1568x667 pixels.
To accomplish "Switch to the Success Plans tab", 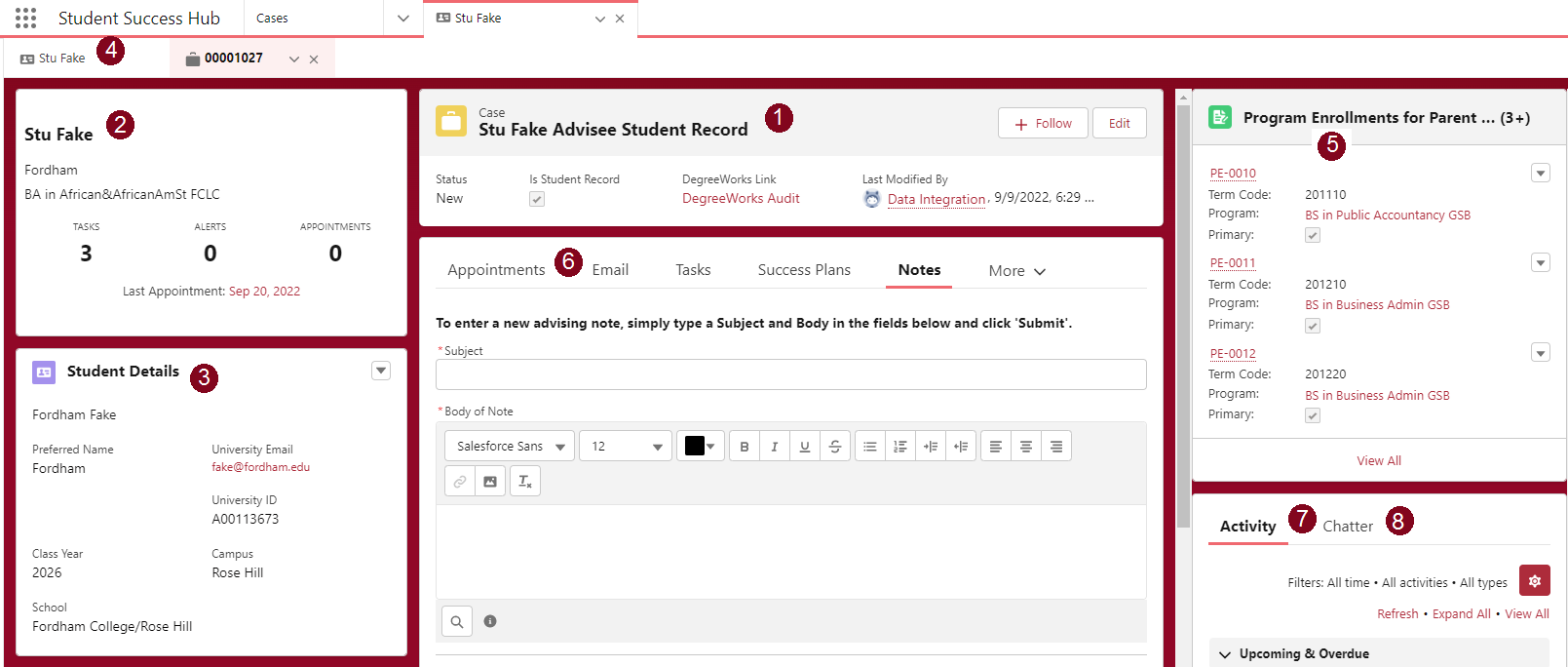I will 804,270.
